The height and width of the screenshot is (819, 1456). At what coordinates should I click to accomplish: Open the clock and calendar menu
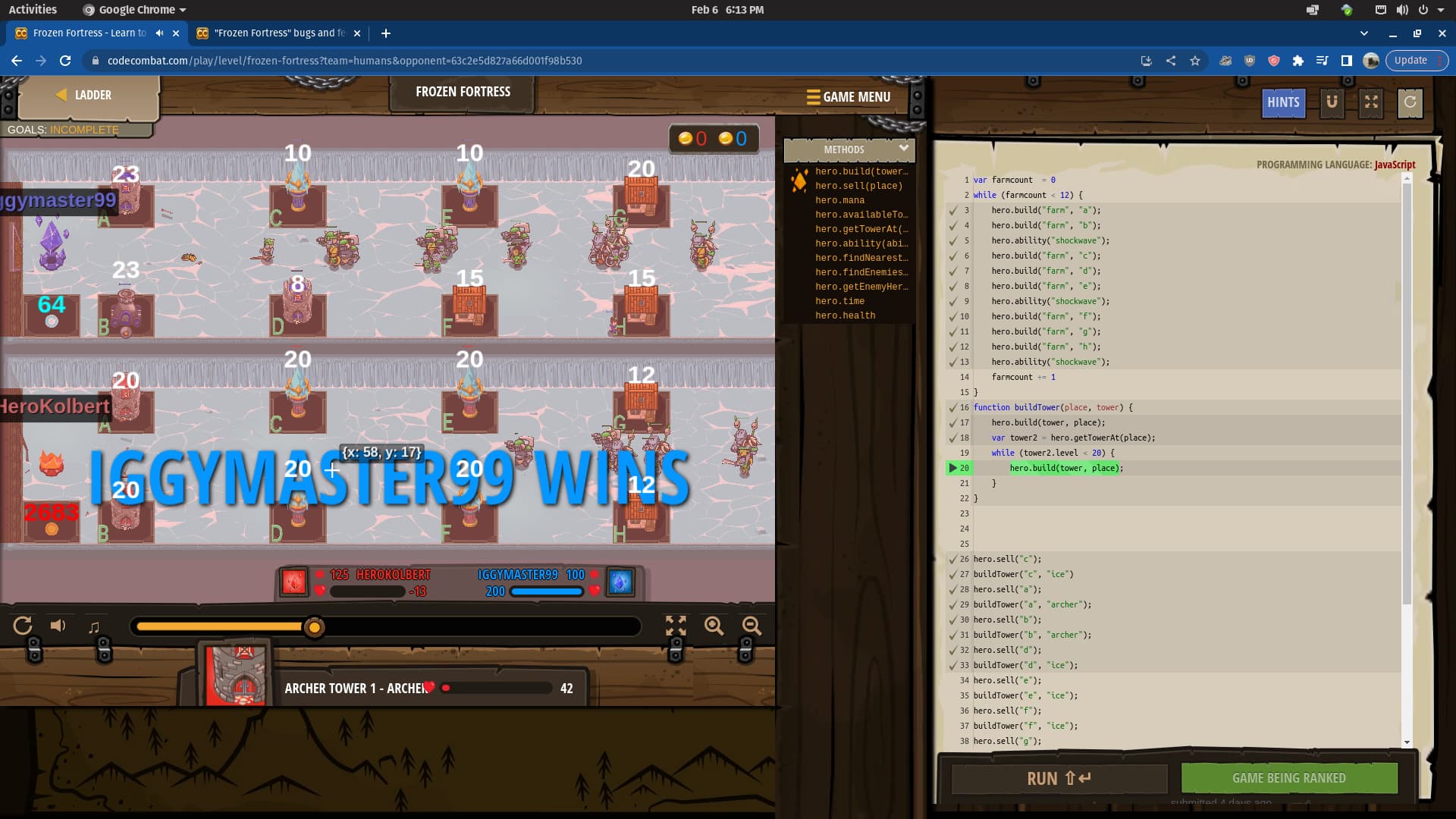(727, 10)
